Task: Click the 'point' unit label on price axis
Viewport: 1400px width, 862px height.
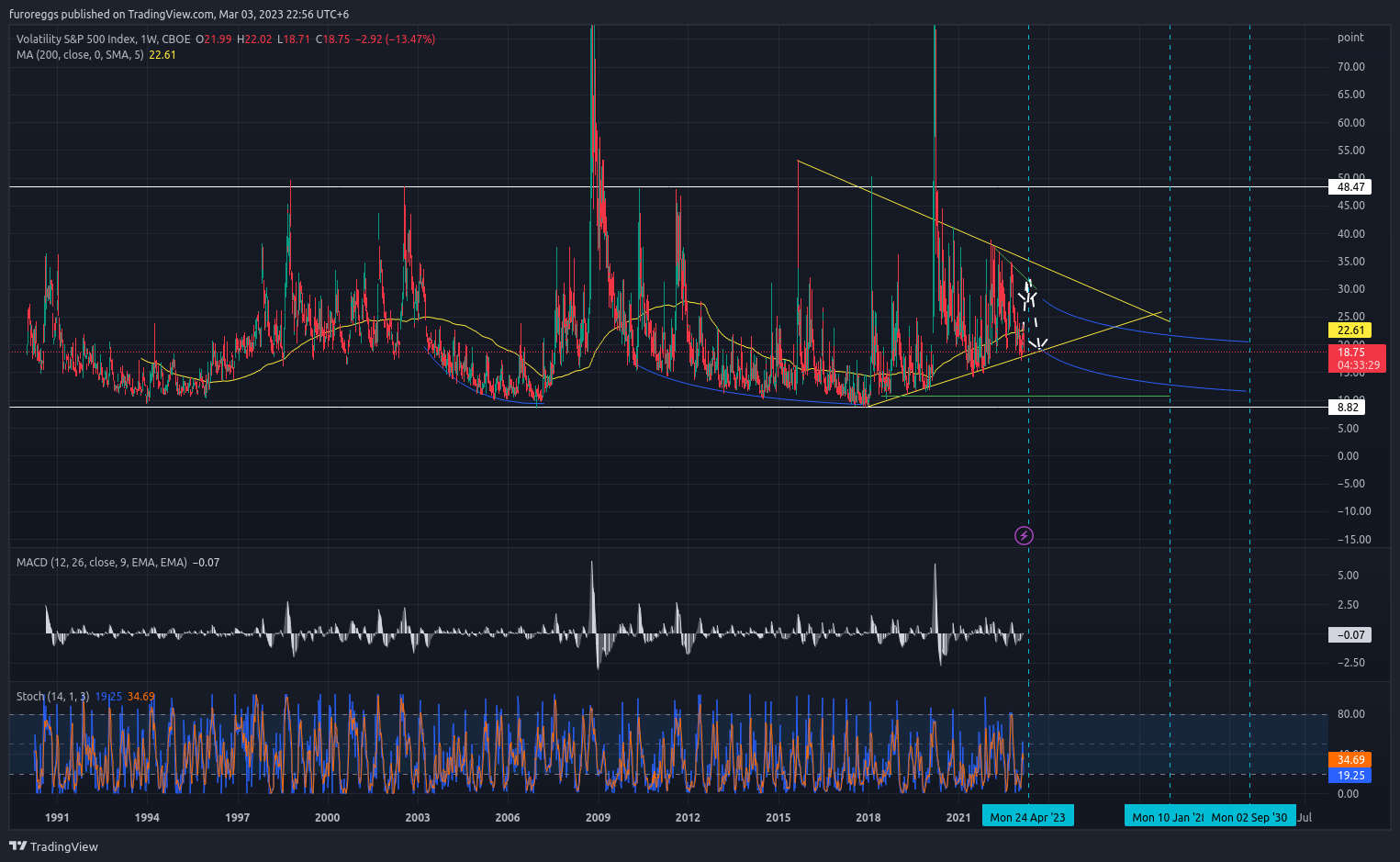Action: click(1350, 38)
